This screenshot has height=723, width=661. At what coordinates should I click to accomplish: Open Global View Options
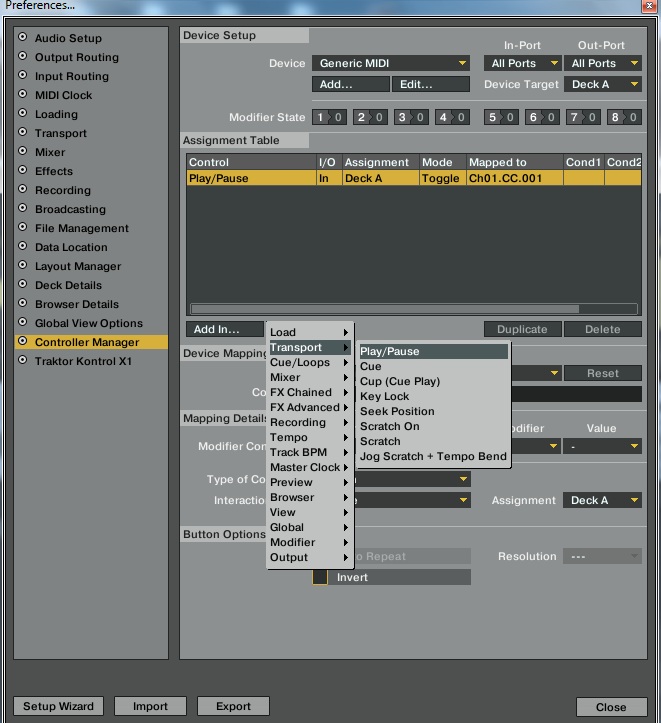click(x=89, y=323)
